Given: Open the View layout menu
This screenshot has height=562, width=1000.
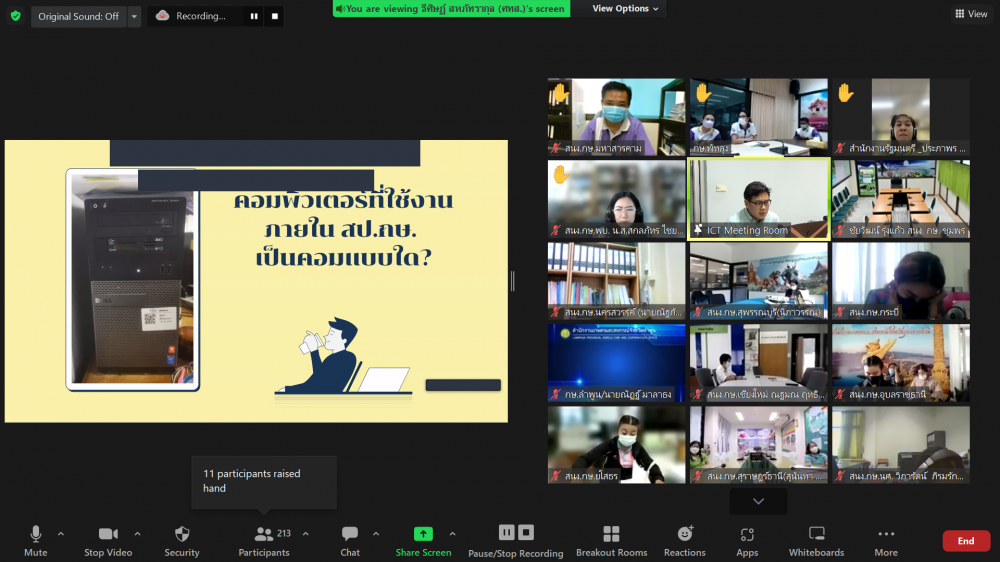Looking at the screenshot, I should (971, 14).
